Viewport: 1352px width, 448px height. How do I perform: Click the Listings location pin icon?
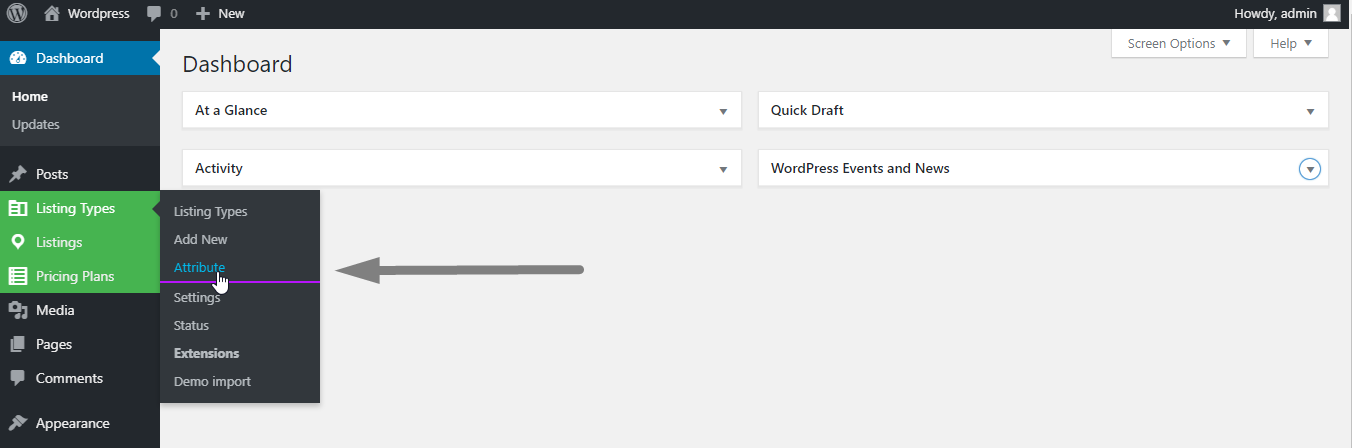(x=18, y=242)
